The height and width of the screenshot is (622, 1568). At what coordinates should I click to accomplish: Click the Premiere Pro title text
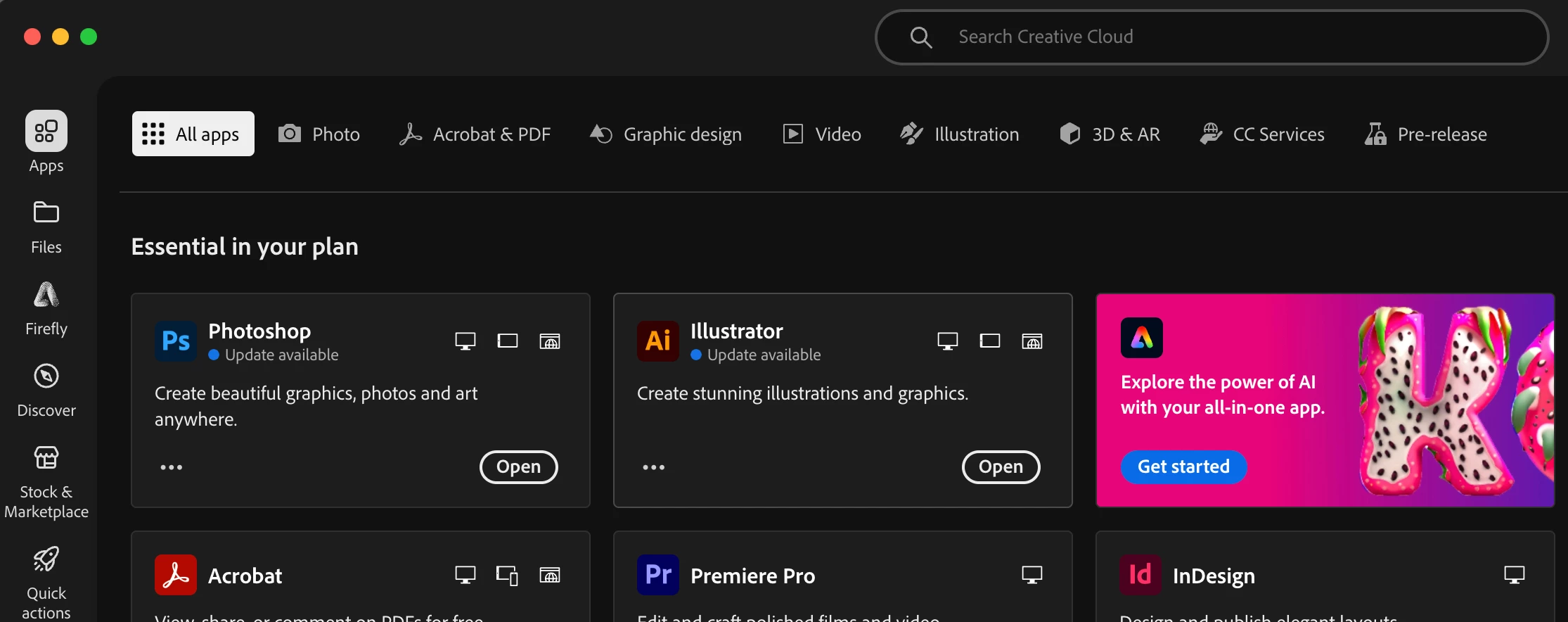coord(753,576)
